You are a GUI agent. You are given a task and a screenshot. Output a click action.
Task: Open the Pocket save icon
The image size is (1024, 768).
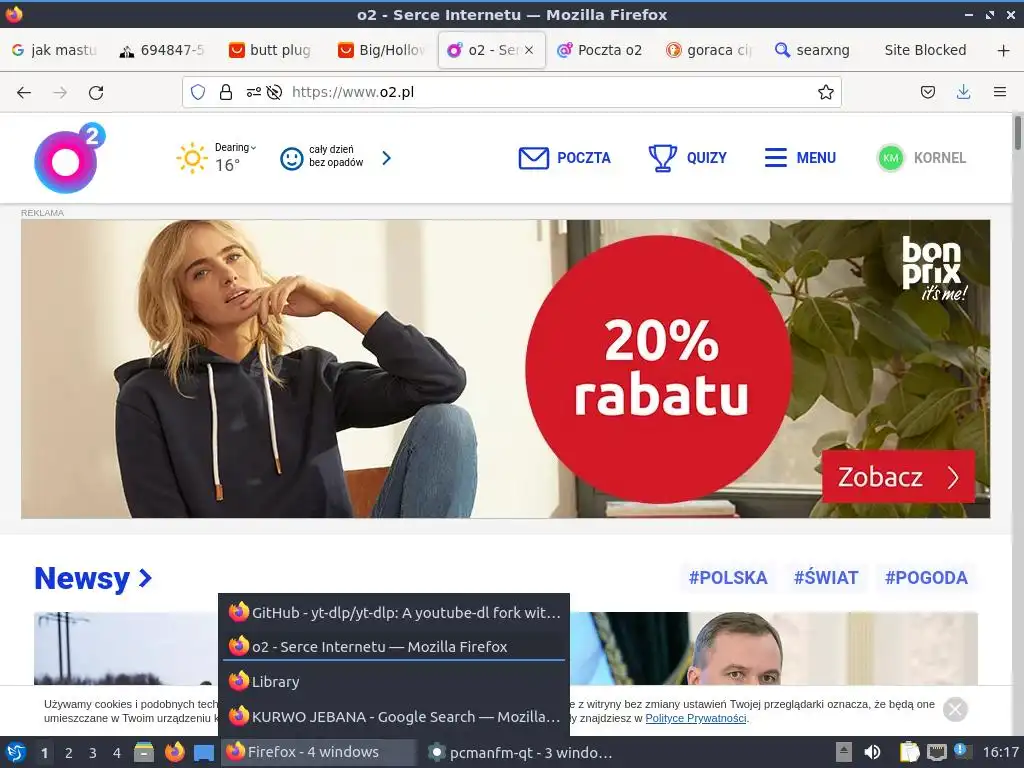927,92
